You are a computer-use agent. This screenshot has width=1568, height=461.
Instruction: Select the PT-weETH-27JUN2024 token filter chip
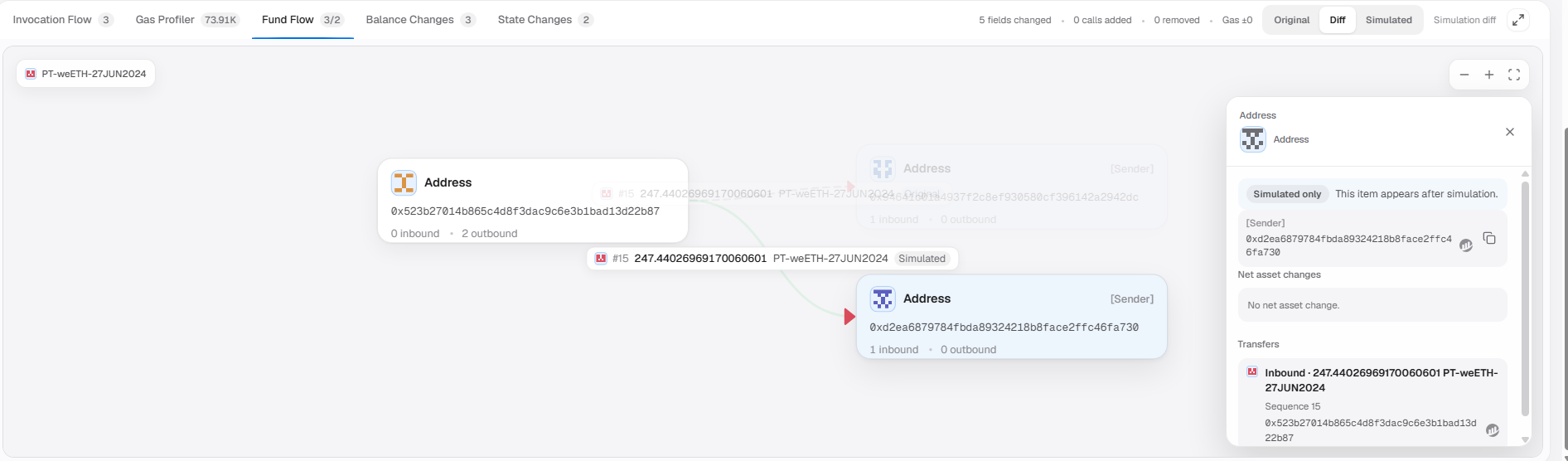point(85,74)
